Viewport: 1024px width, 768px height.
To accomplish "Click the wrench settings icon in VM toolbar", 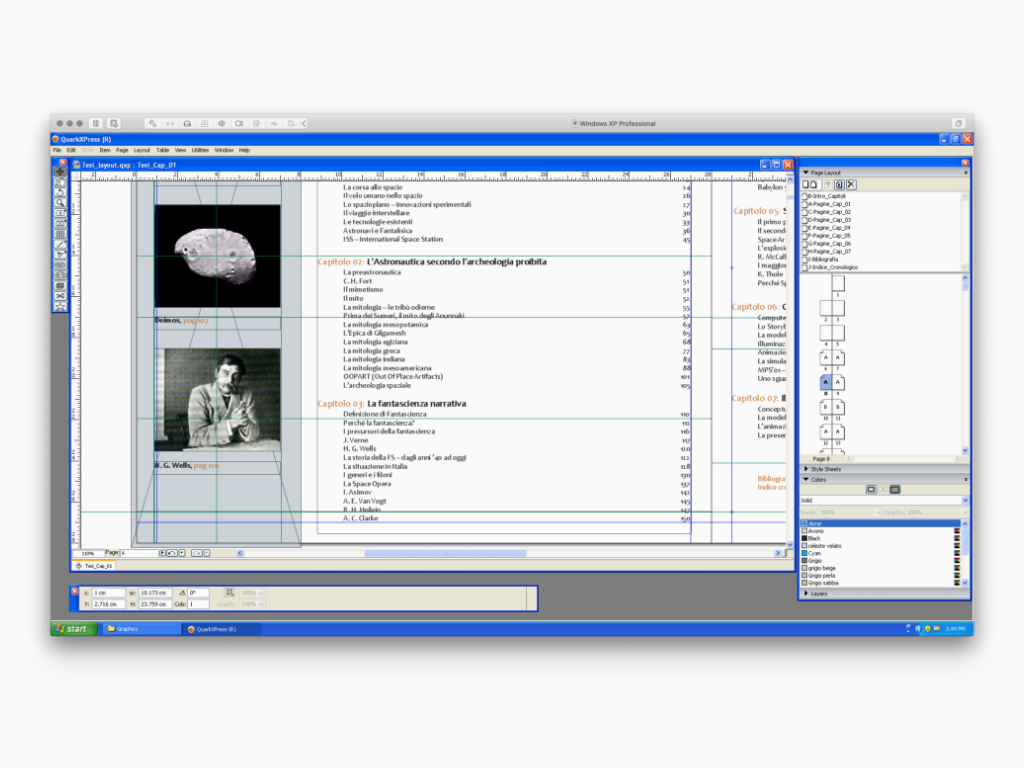I will [152, 123].
